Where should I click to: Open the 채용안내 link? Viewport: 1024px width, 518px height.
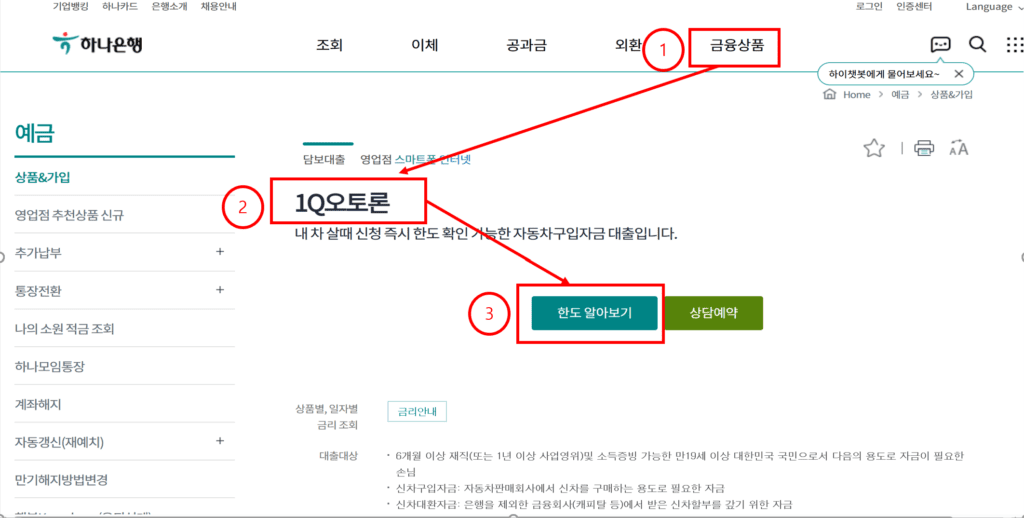pyautogui.click(x=219, y=7)
